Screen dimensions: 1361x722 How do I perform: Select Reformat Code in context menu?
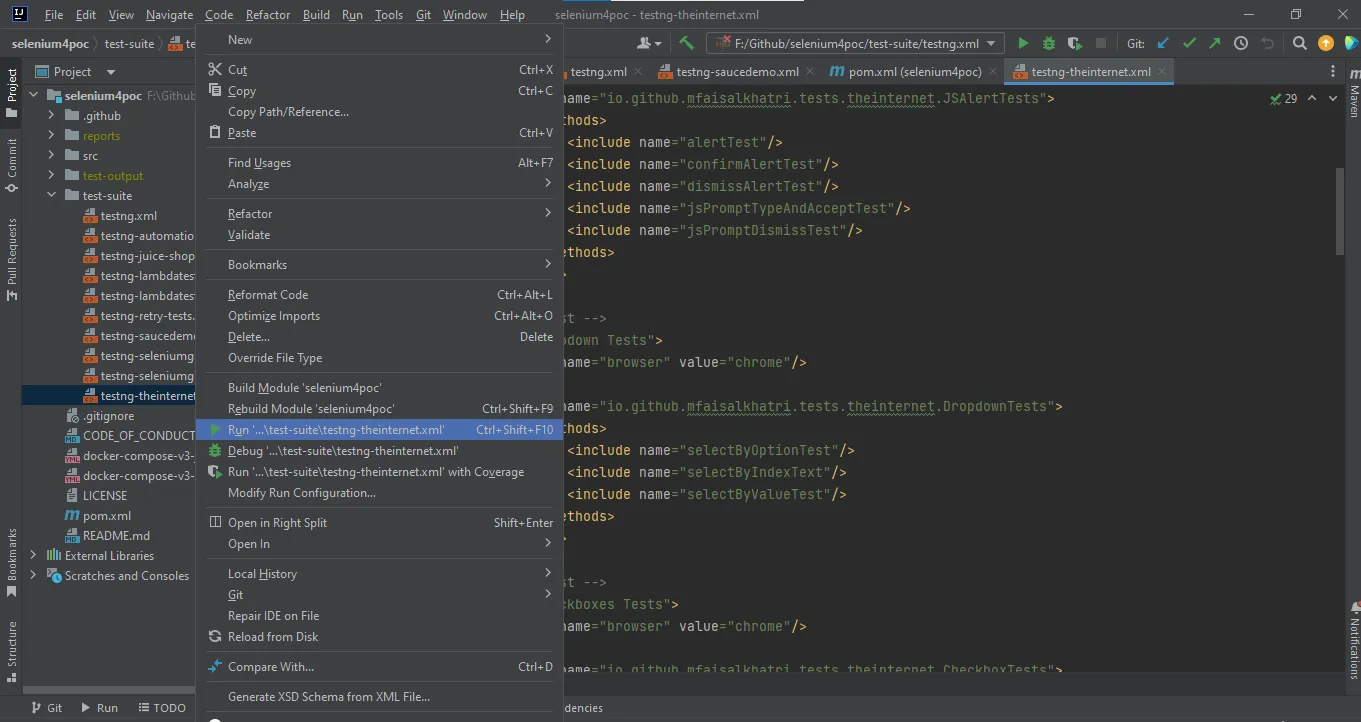(x=379, y=295)
